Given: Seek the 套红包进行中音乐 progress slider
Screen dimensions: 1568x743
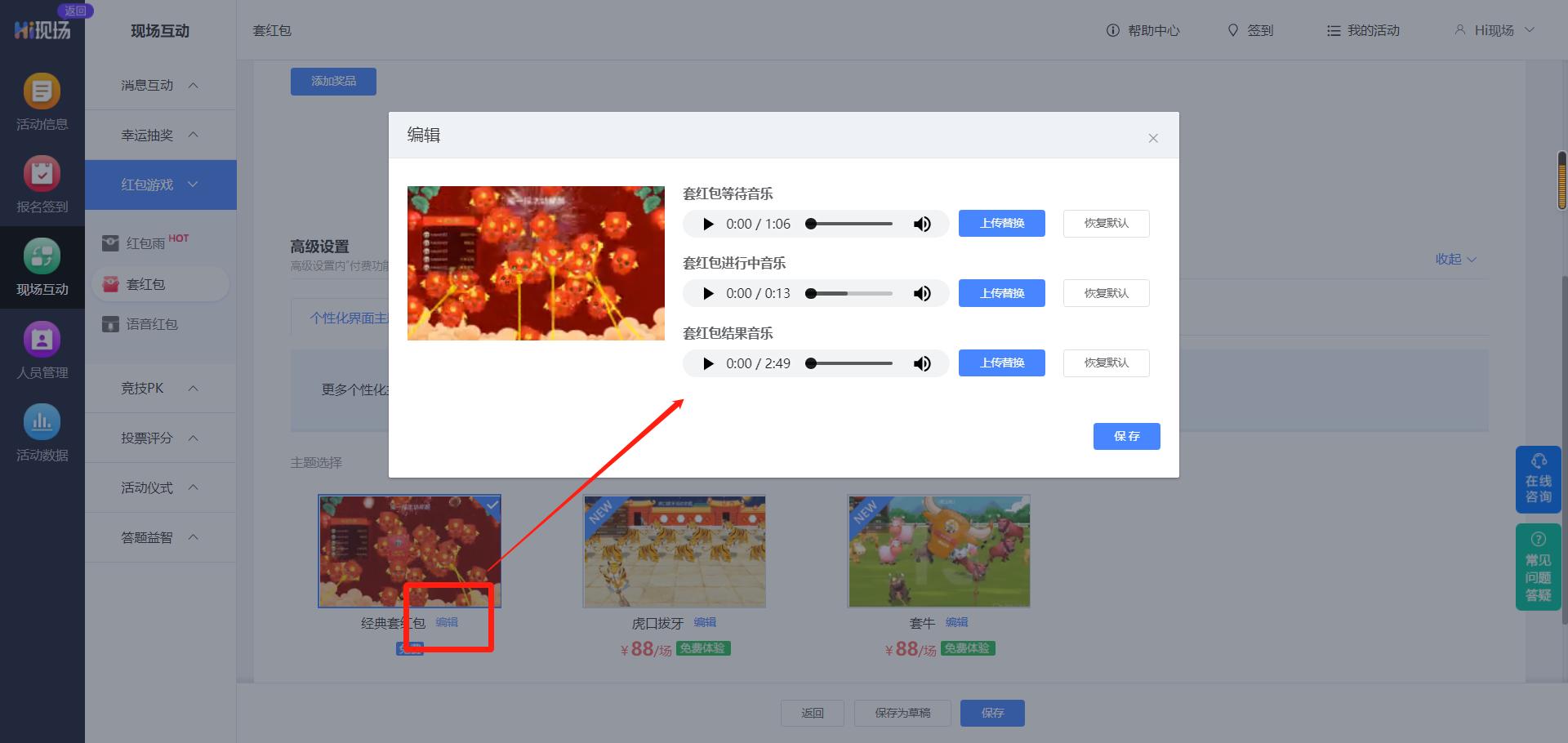Looking at the screenshot, I should 849,293.
